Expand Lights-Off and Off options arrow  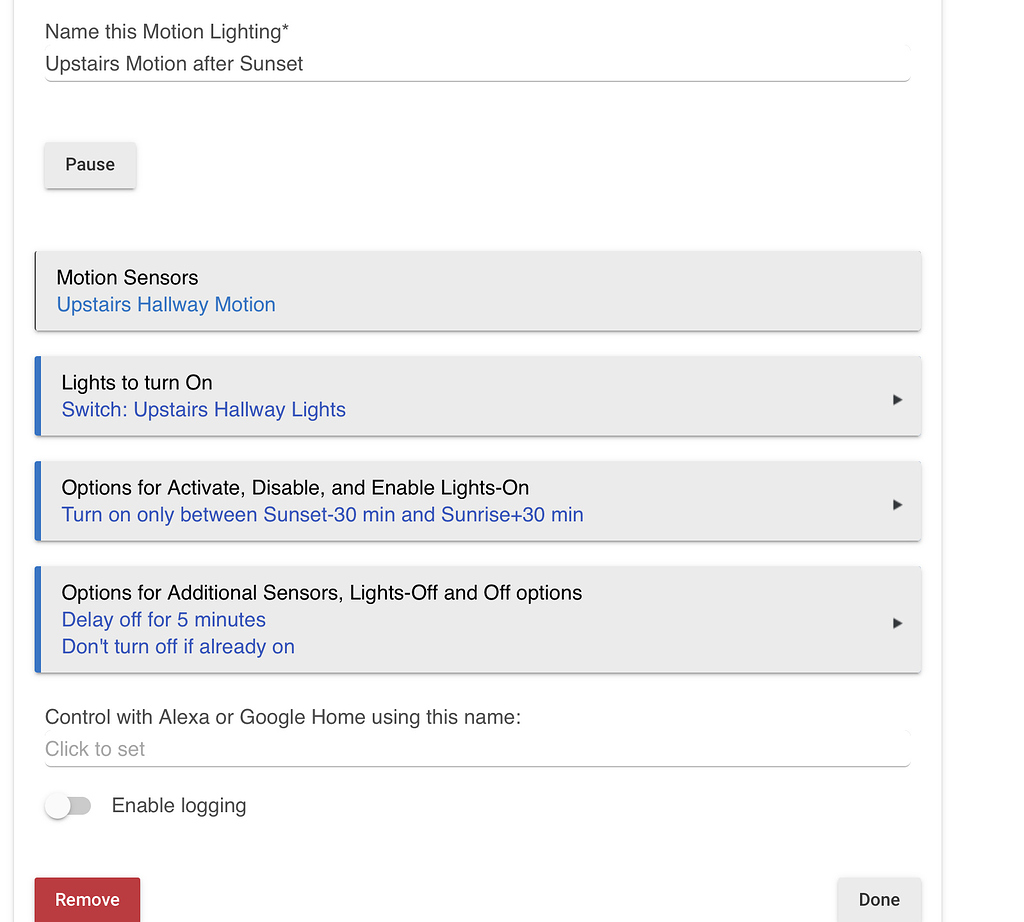click(897, 623)
